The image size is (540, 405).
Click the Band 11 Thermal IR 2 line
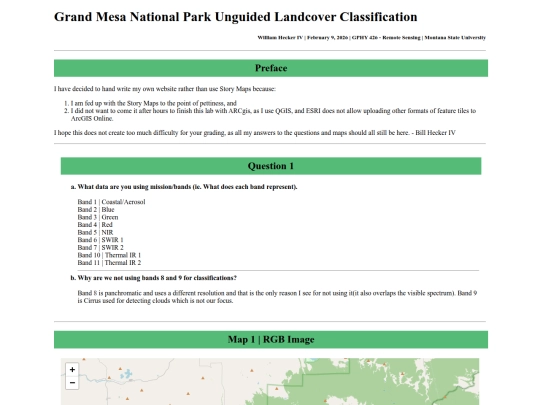[x=109, y=262]
